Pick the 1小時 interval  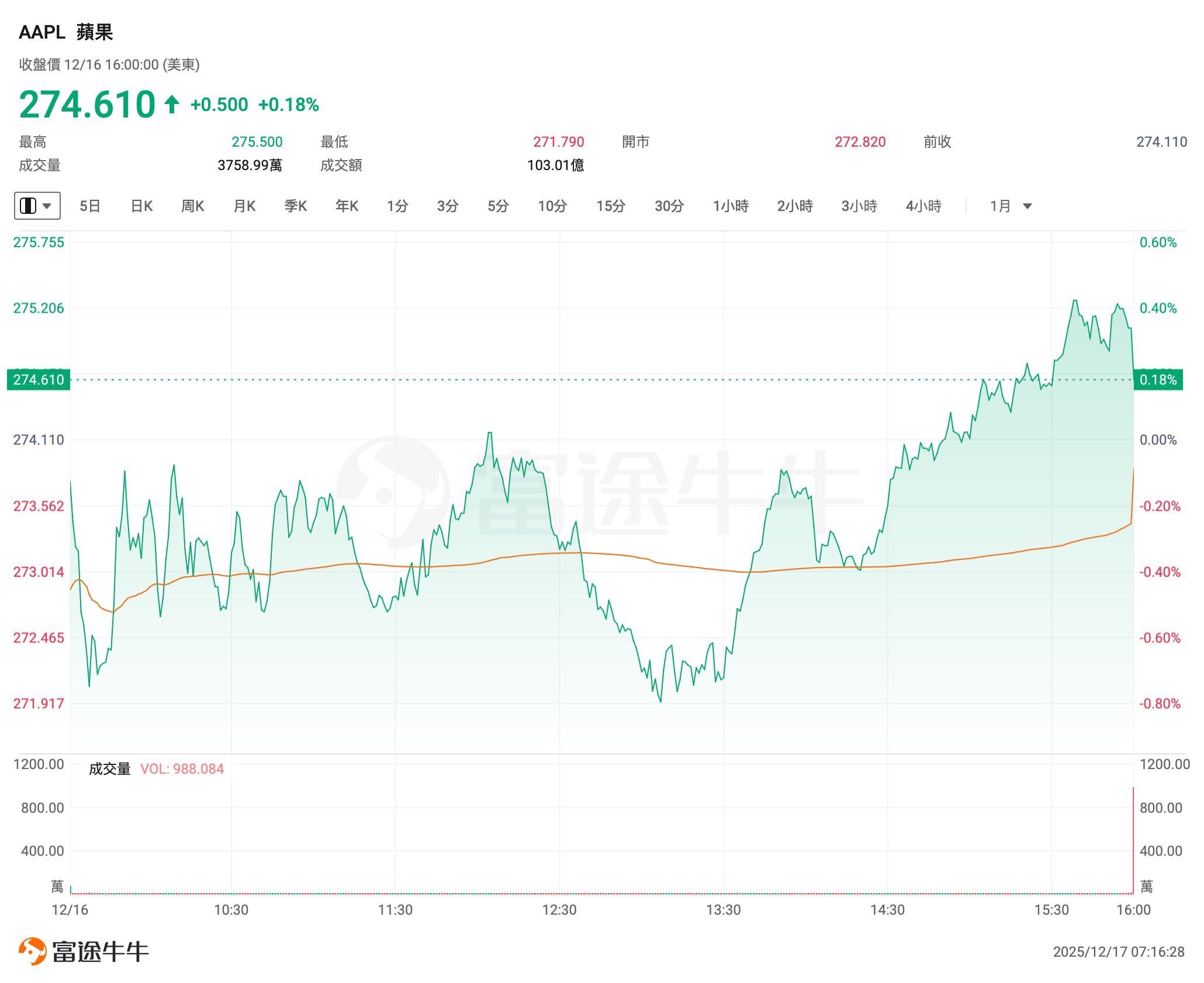(x=731, y=206)
